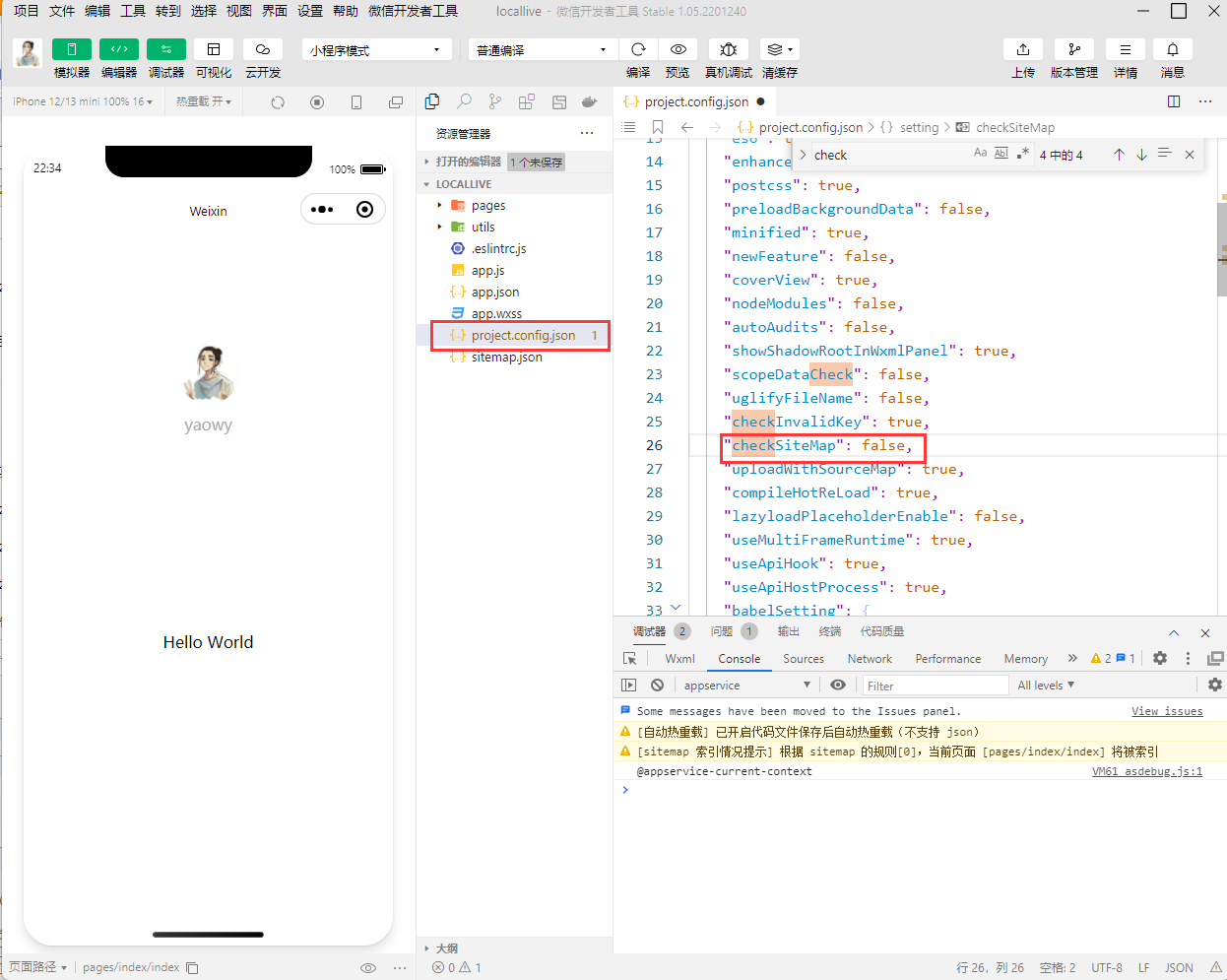Click the phone device icon in simulator toolbar
1227x980 pixels.
pos(356,102)
